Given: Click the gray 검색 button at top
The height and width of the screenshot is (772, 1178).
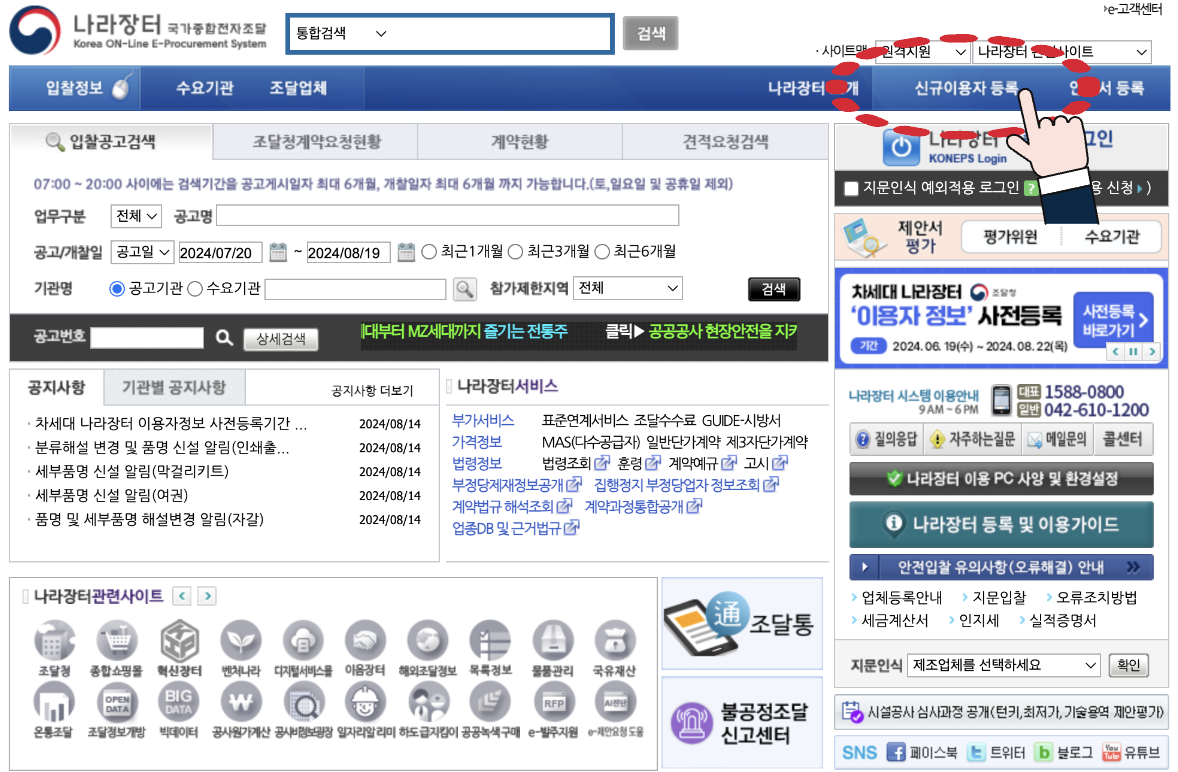Looking at the screenshot, I should point(651,33).
